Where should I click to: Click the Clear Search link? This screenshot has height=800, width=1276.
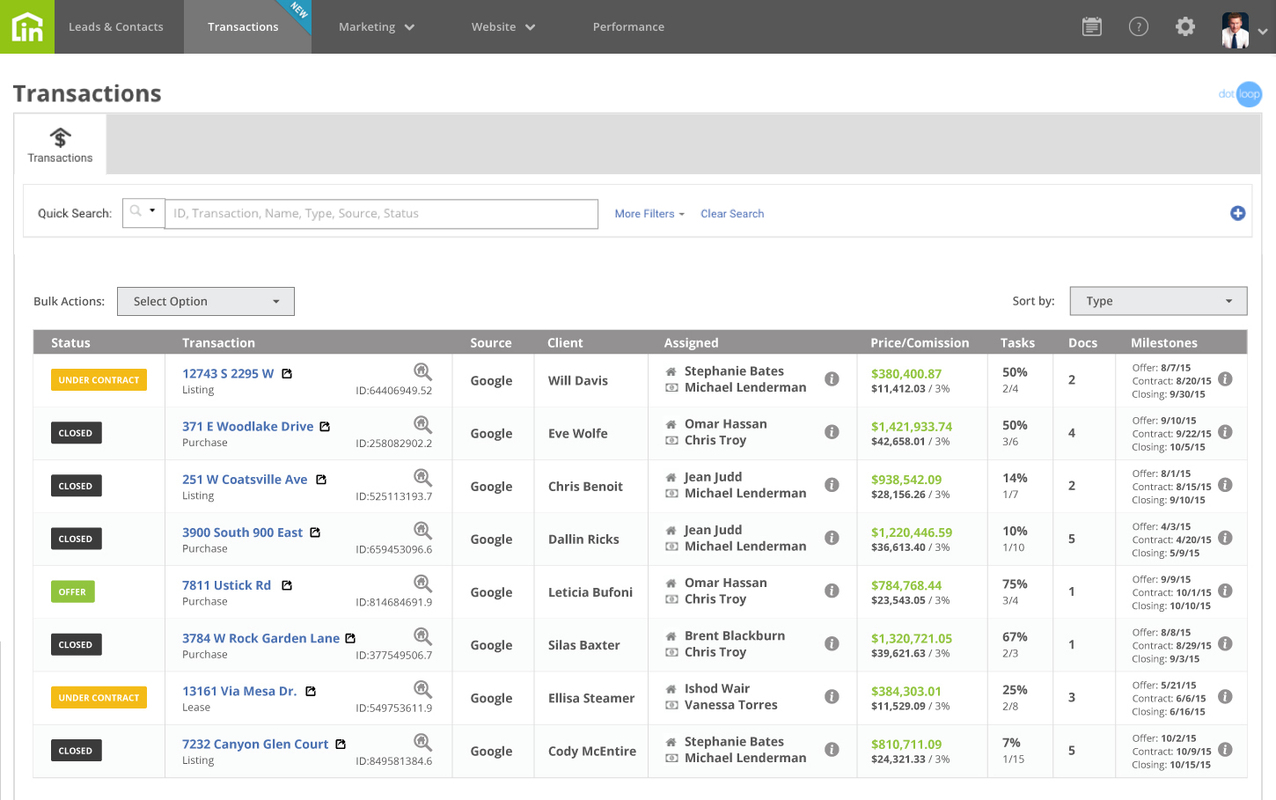tap(732, 213)
